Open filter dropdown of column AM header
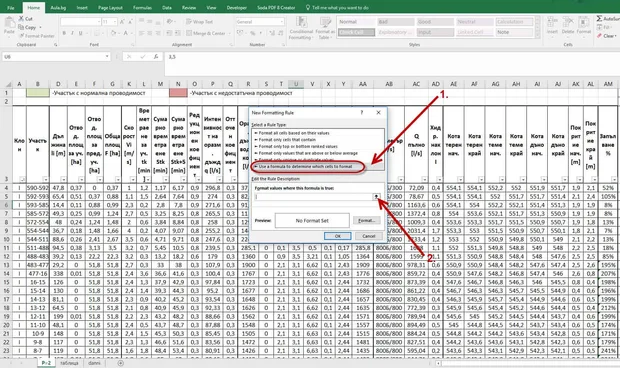The image size is (620, 368). (613, 179)
